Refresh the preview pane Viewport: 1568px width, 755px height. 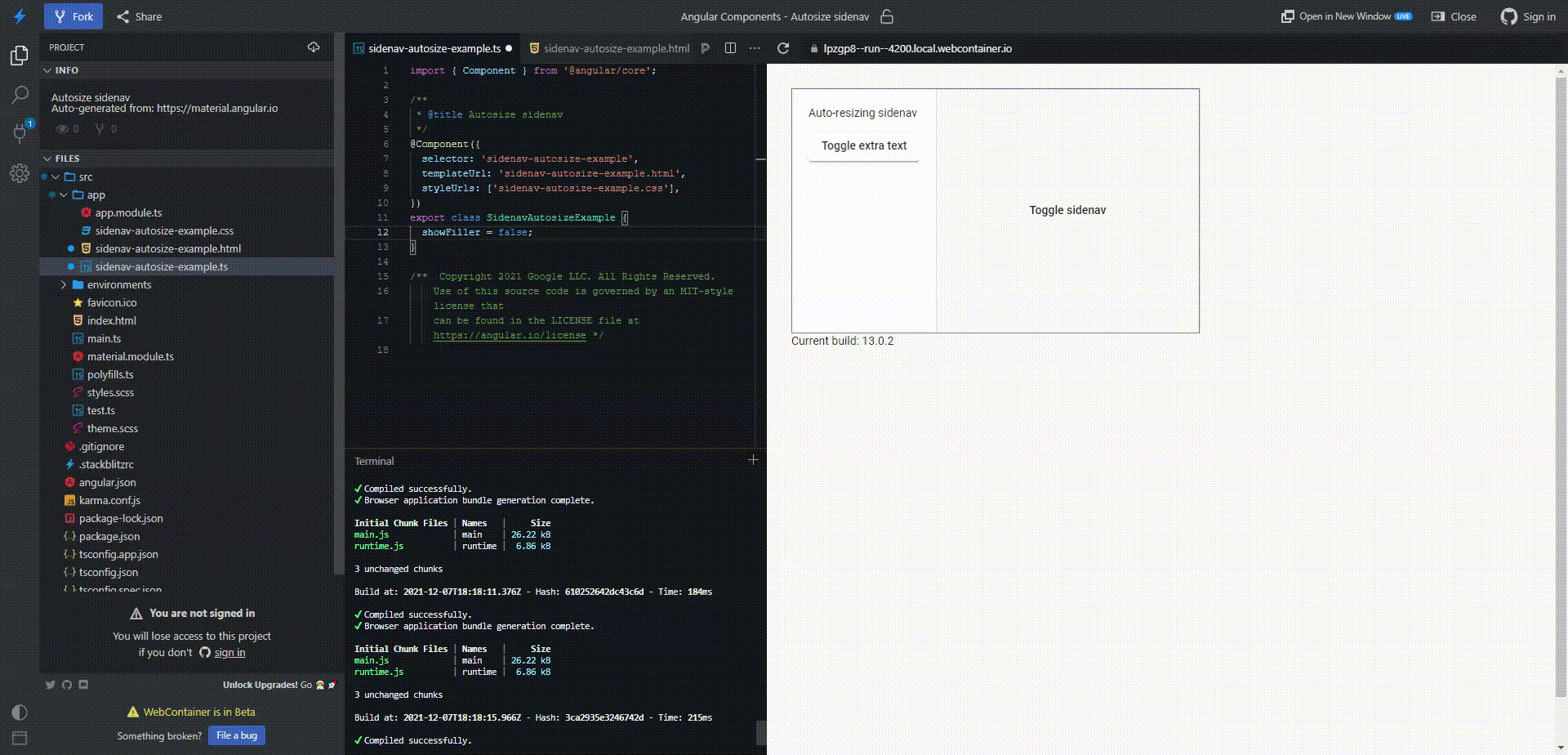(782, 48)
